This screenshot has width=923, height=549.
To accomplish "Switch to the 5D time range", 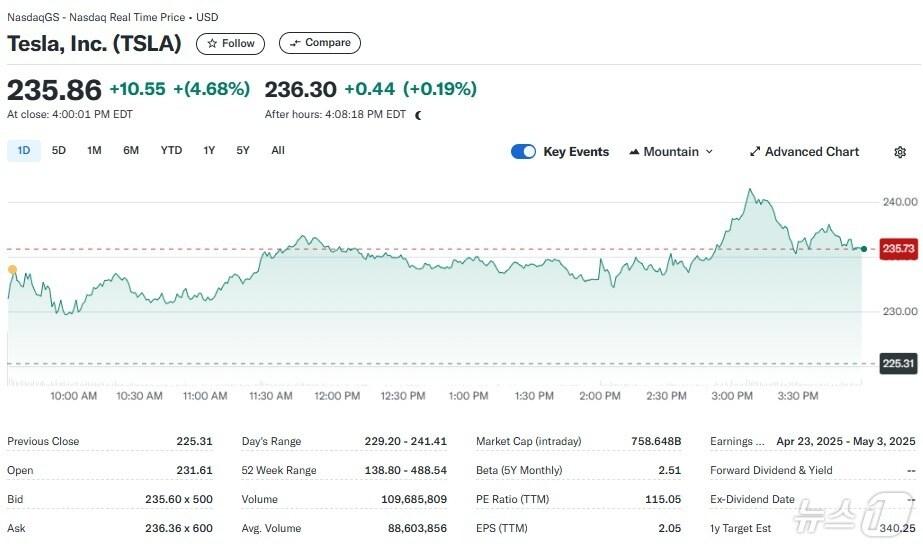I will point(59,151).
